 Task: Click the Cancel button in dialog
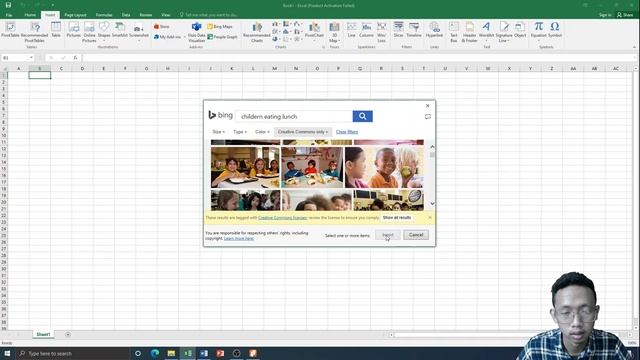pyautogui.click(x=416, y=235)
